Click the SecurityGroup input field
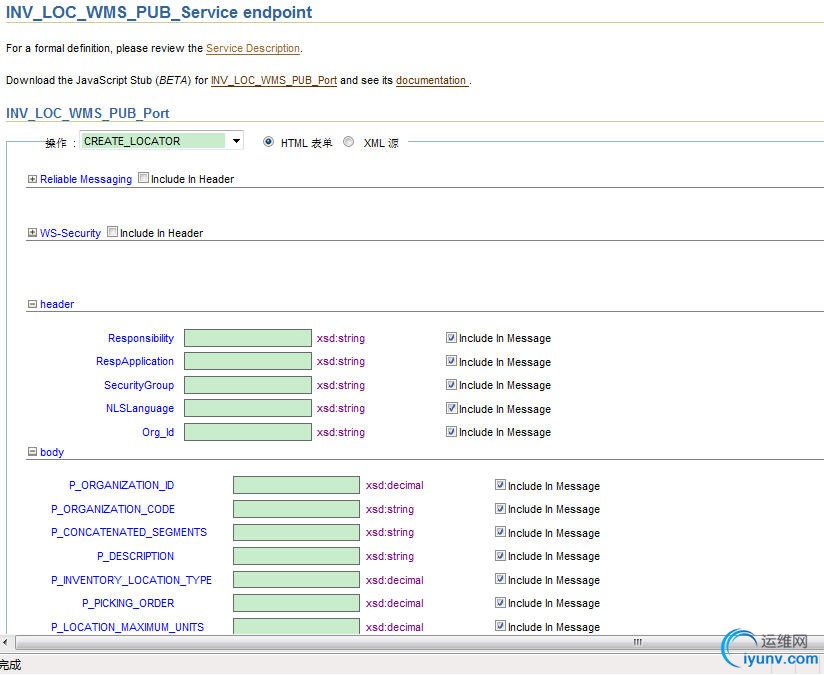 coord(248,385)
